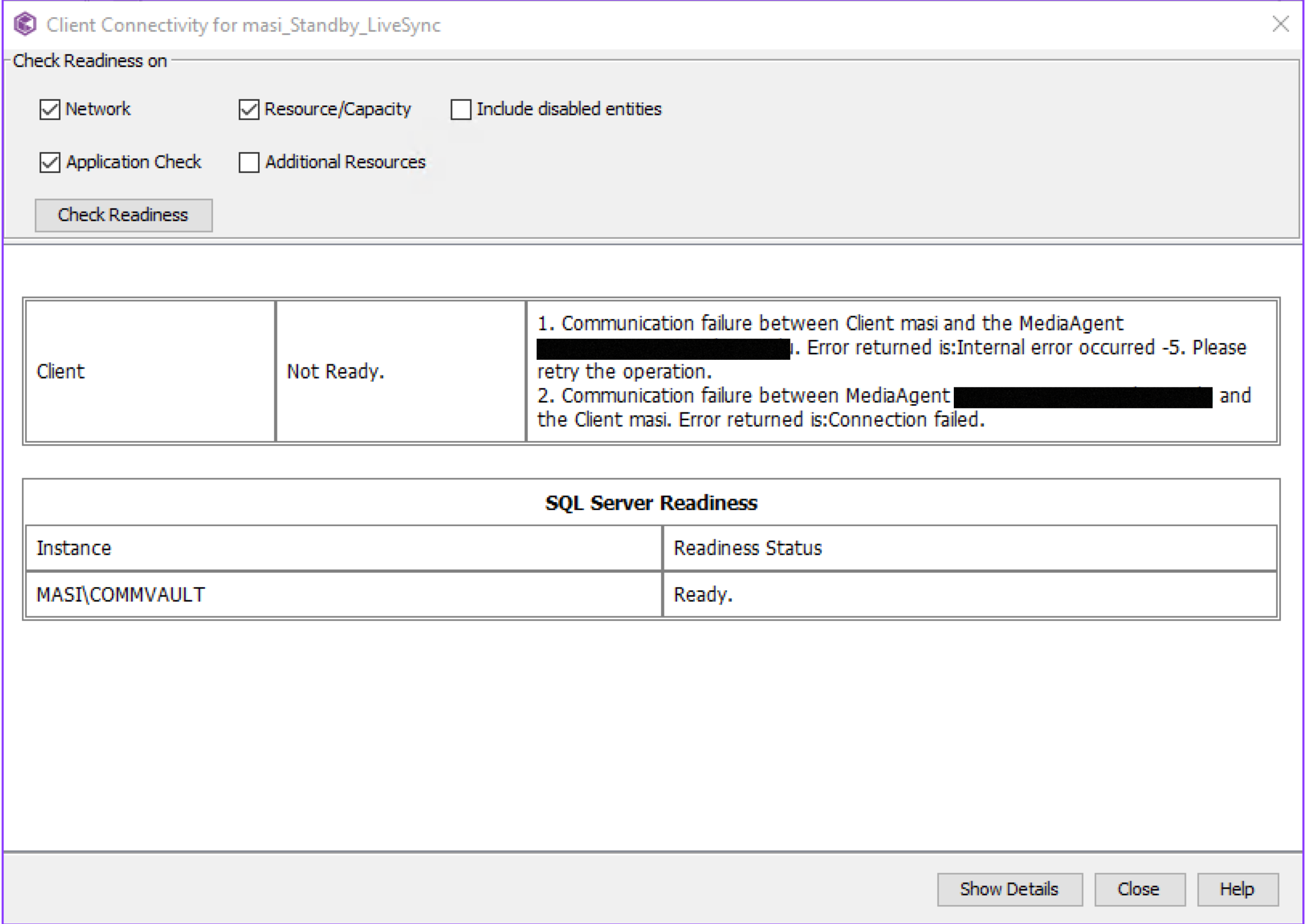The image size is (1307, 924).
Task: Click the Commvault app icon in title bar
Action: click(x=25, y=24)
